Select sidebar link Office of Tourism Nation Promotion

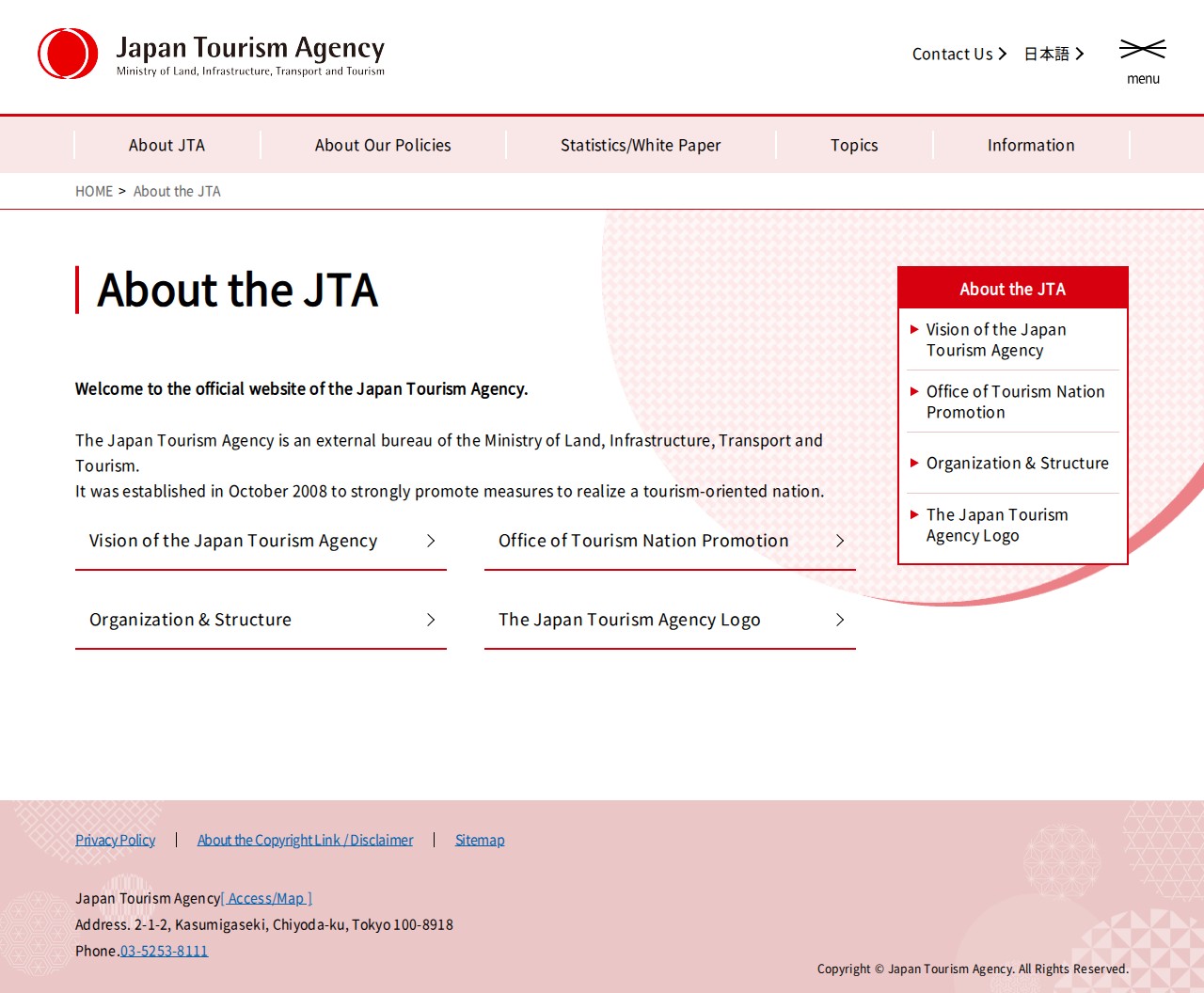[1015, 402]
